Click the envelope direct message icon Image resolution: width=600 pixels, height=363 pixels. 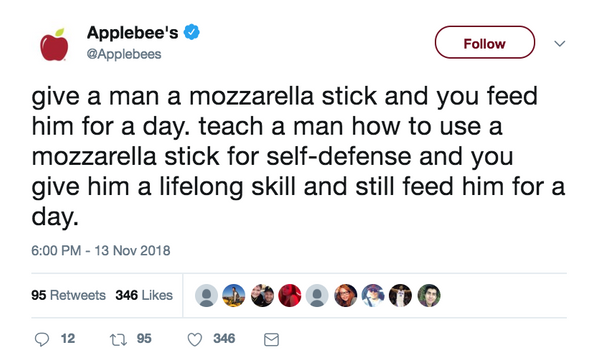[x=271, y=340]
